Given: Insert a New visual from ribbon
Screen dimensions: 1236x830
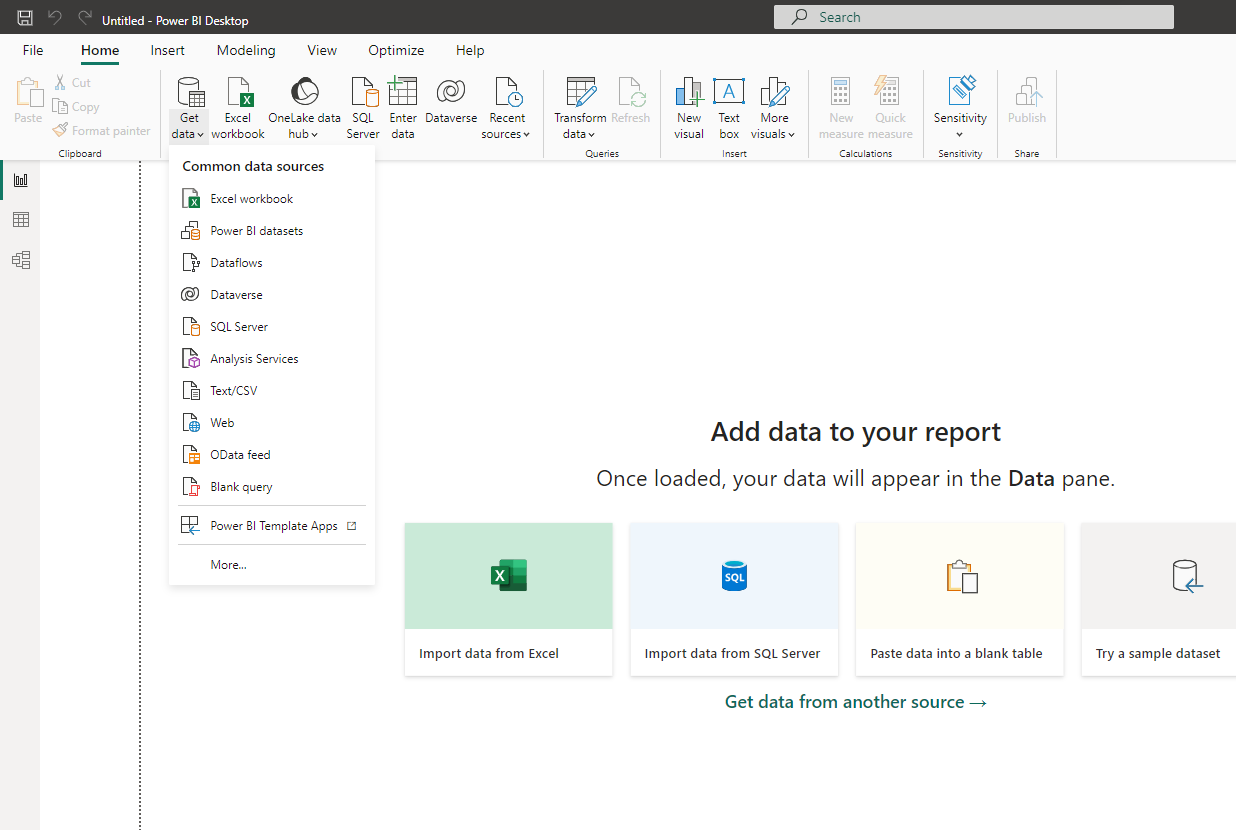Looking at the screenshot, I should click(x=689, y=108).
